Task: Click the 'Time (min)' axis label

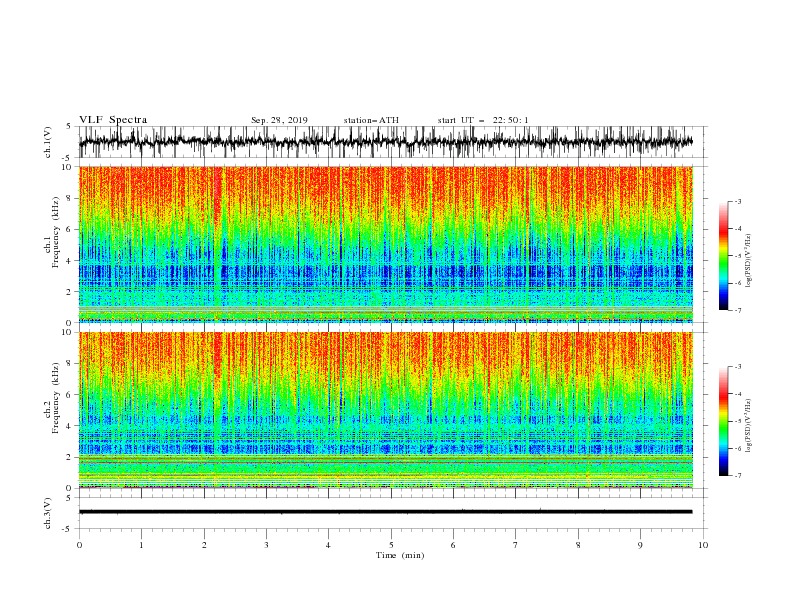Action: click(x=400, y=555)
